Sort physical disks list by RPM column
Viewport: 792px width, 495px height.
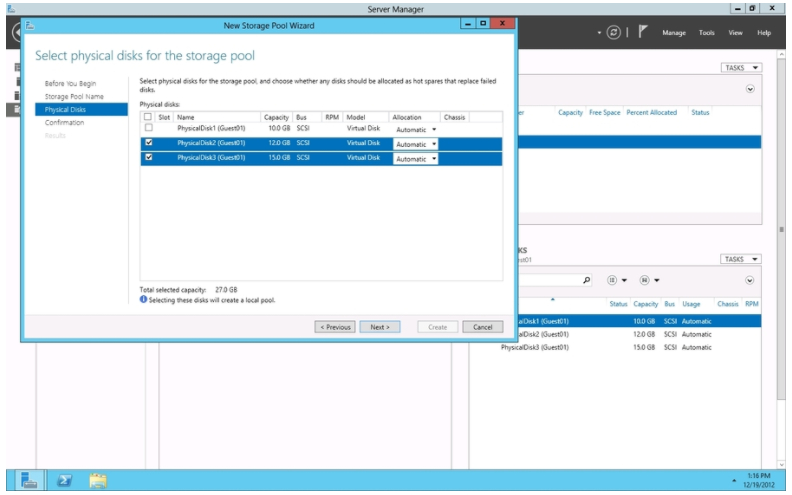pos(752,304)
